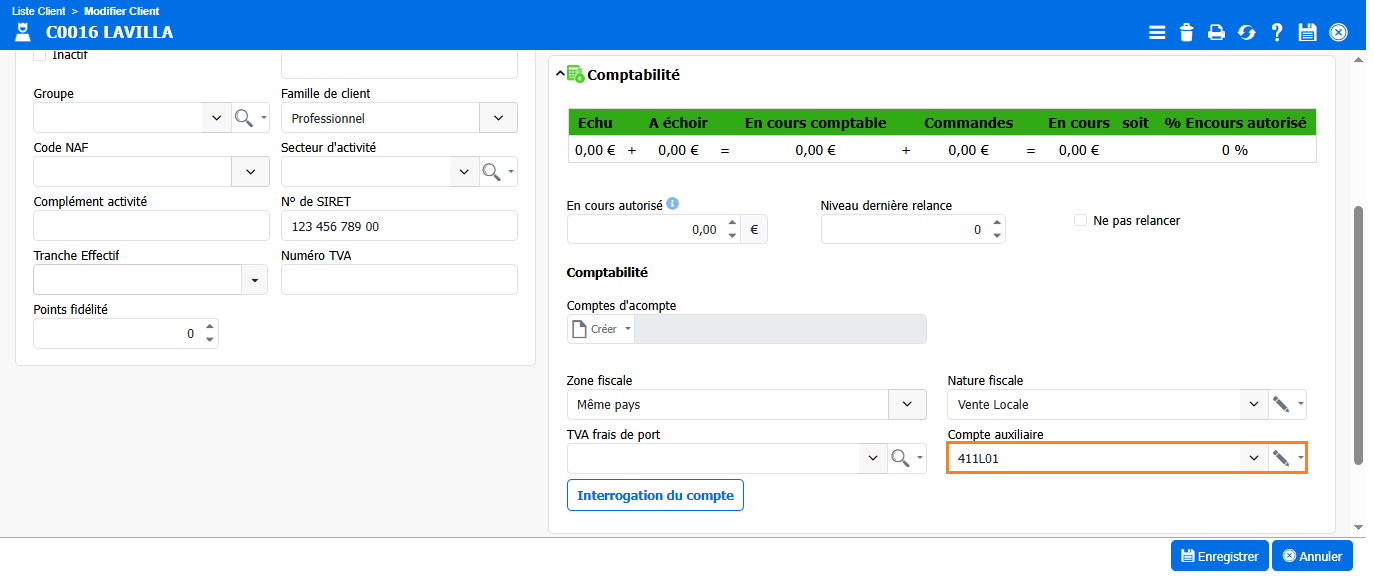Toggle the Inactif checkbox

coord(40,55)
